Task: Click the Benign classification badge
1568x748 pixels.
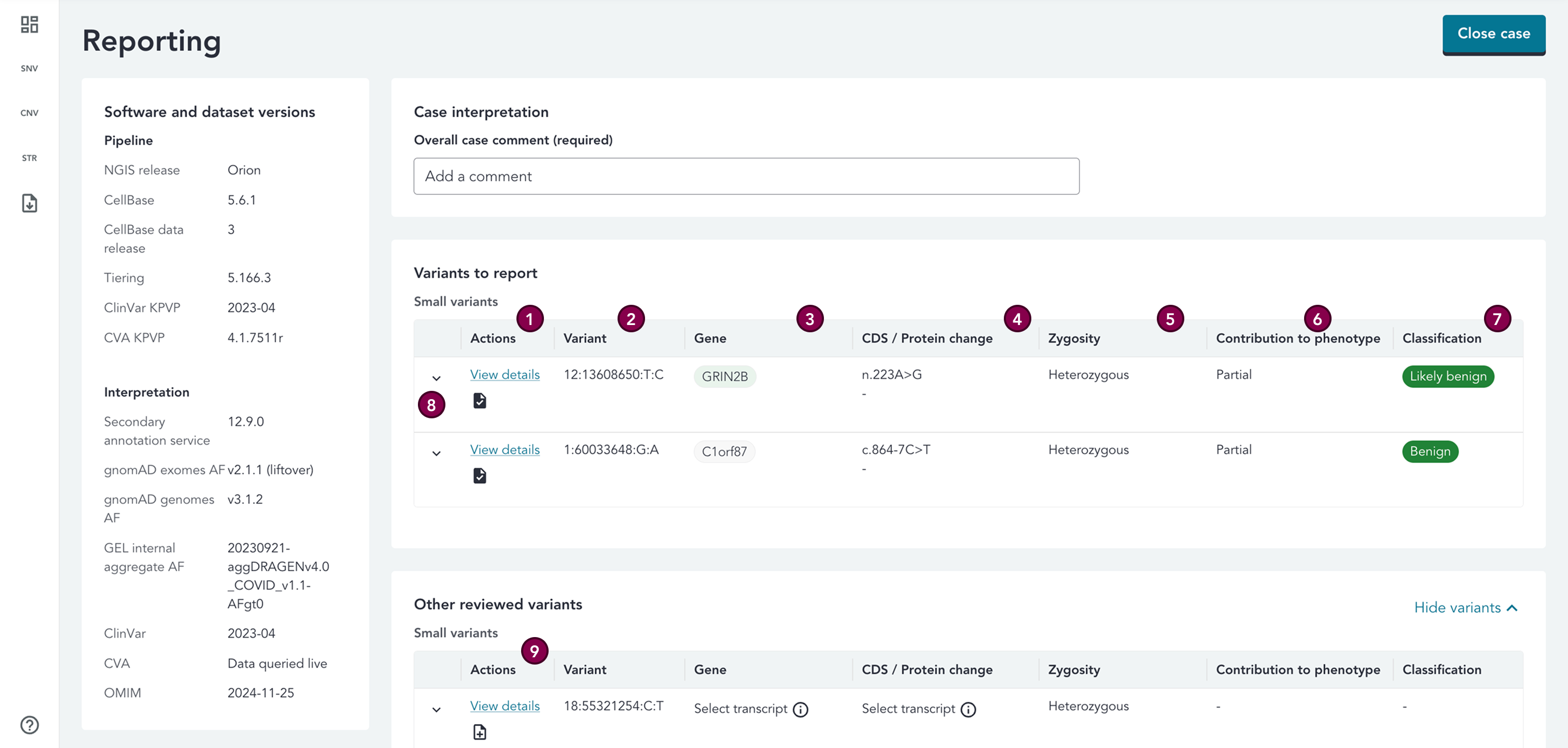Action: click(1430, 451)
